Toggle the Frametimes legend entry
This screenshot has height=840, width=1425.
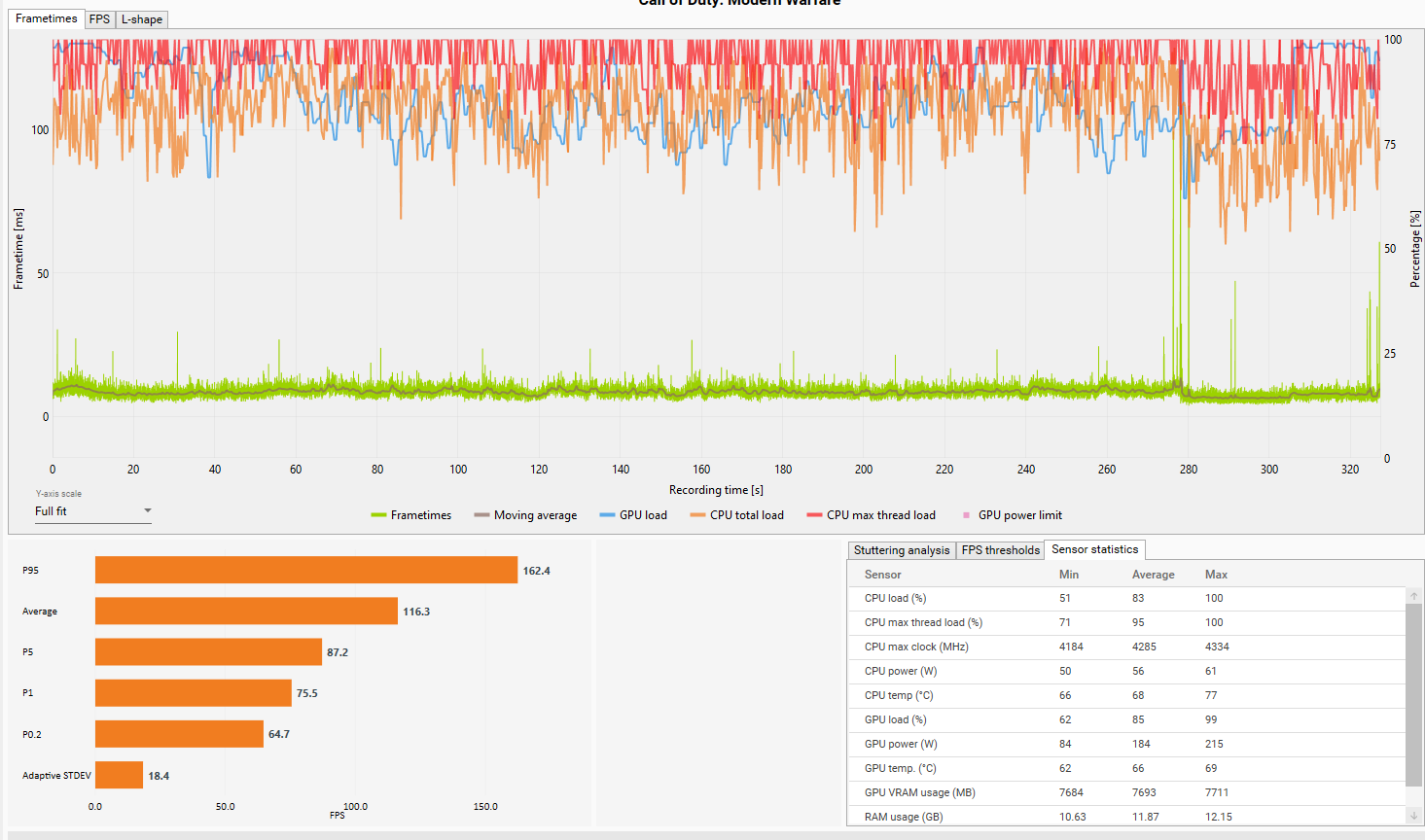(411, 515)
